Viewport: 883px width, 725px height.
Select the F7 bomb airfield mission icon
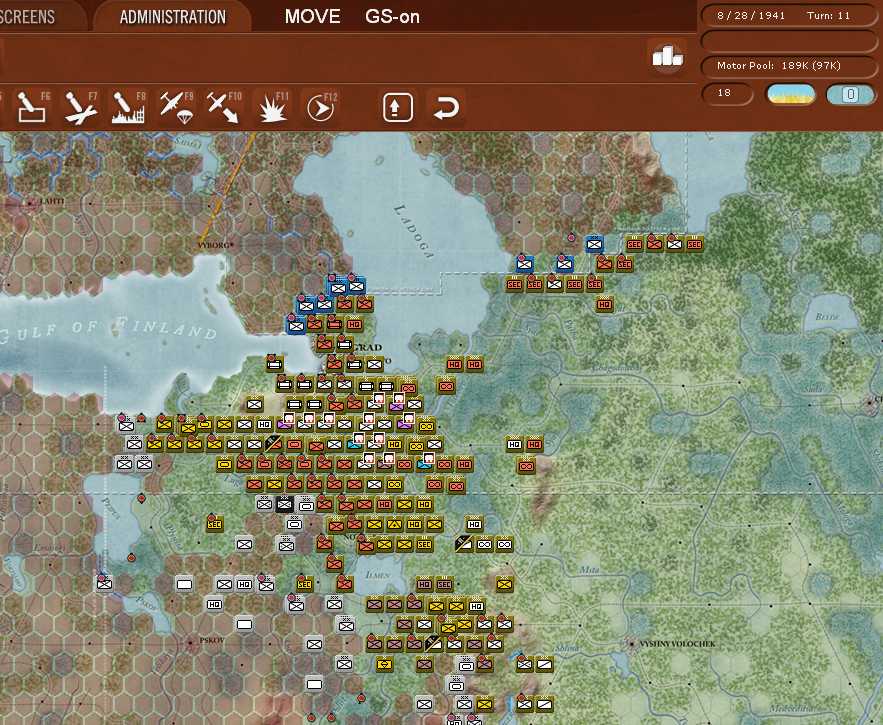point(80,106)
